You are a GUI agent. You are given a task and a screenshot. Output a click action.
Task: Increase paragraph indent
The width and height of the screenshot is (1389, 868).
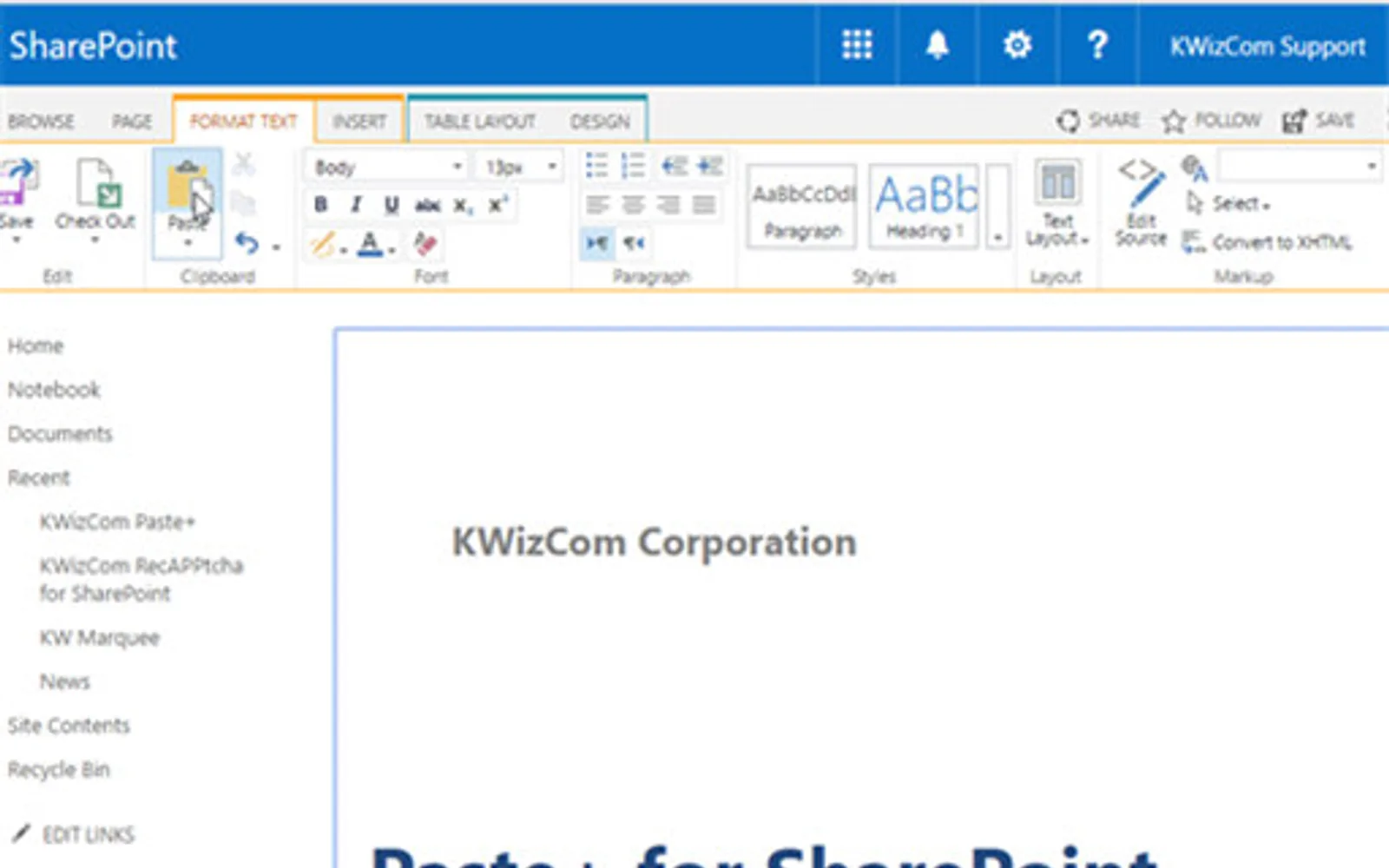tap(709, 165)
